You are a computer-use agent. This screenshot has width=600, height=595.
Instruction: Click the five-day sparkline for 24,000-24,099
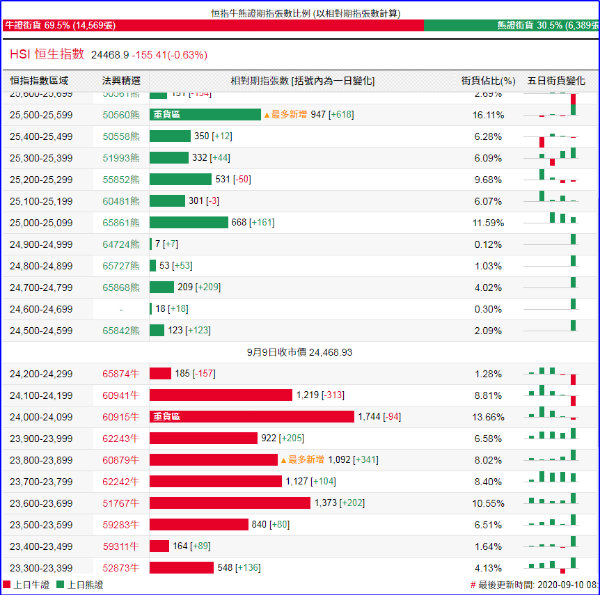pyautogui.click(x=551, y=413)
